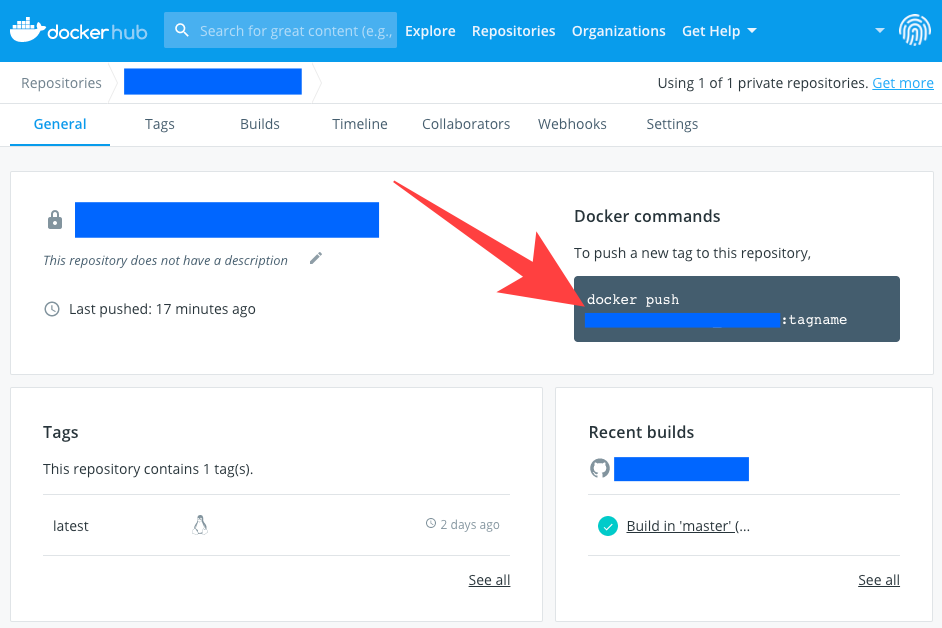This screenshot has height=628, width=942.
Task: Click the redacted GitHub repository link
Action: point(681,469)
